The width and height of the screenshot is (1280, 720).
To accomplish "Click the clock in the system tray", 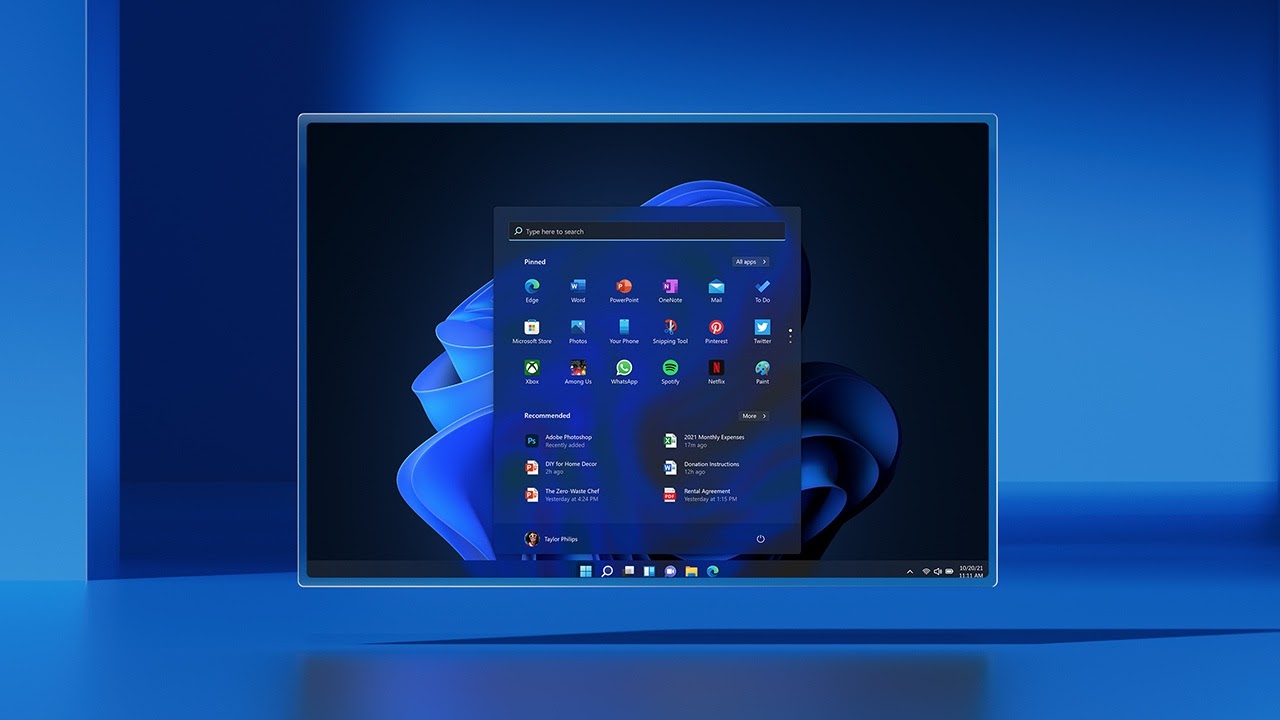I will 973,572.
